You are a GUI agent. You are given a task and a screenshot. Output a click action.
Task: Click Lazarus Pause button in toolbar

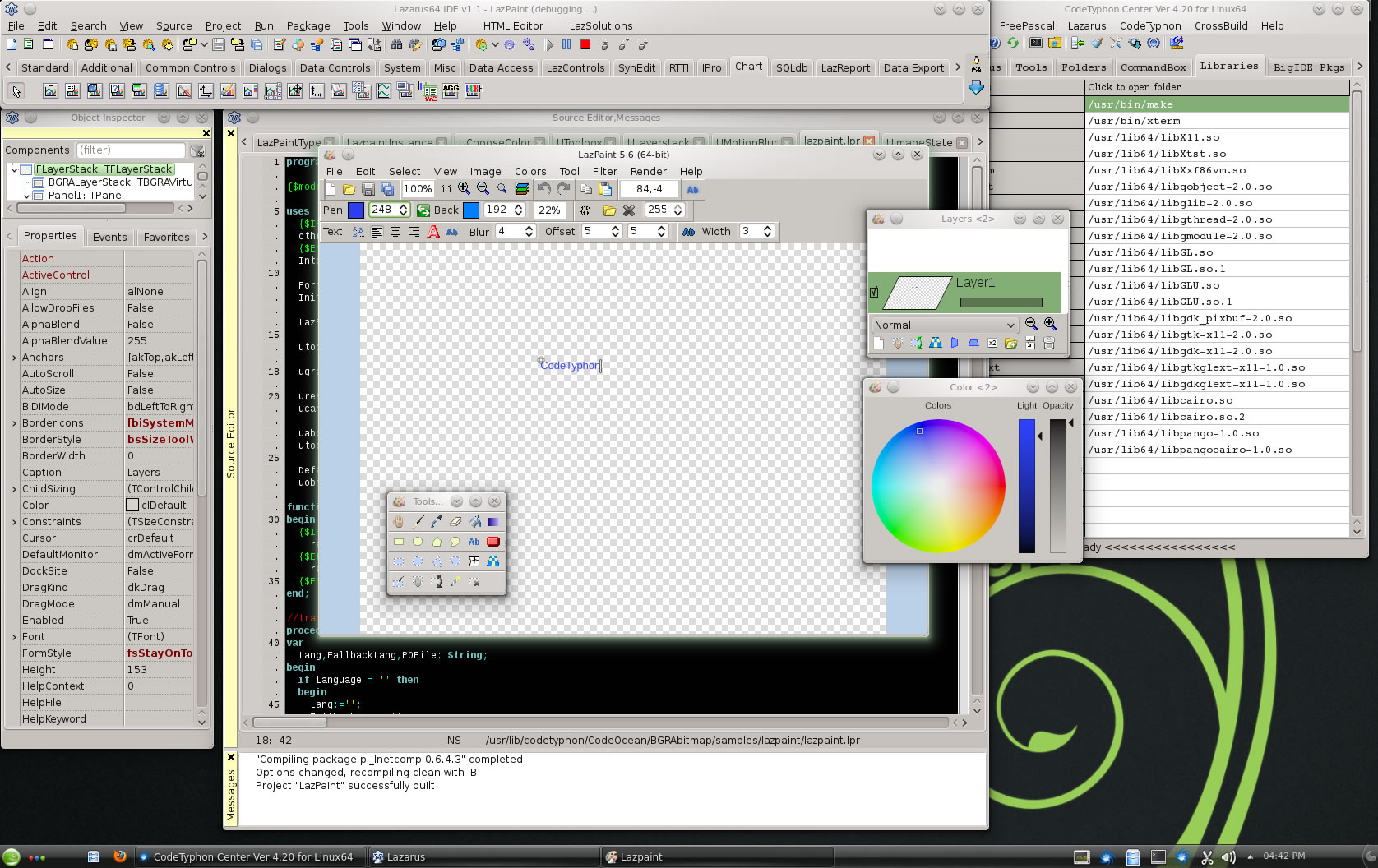click(566, 45)
